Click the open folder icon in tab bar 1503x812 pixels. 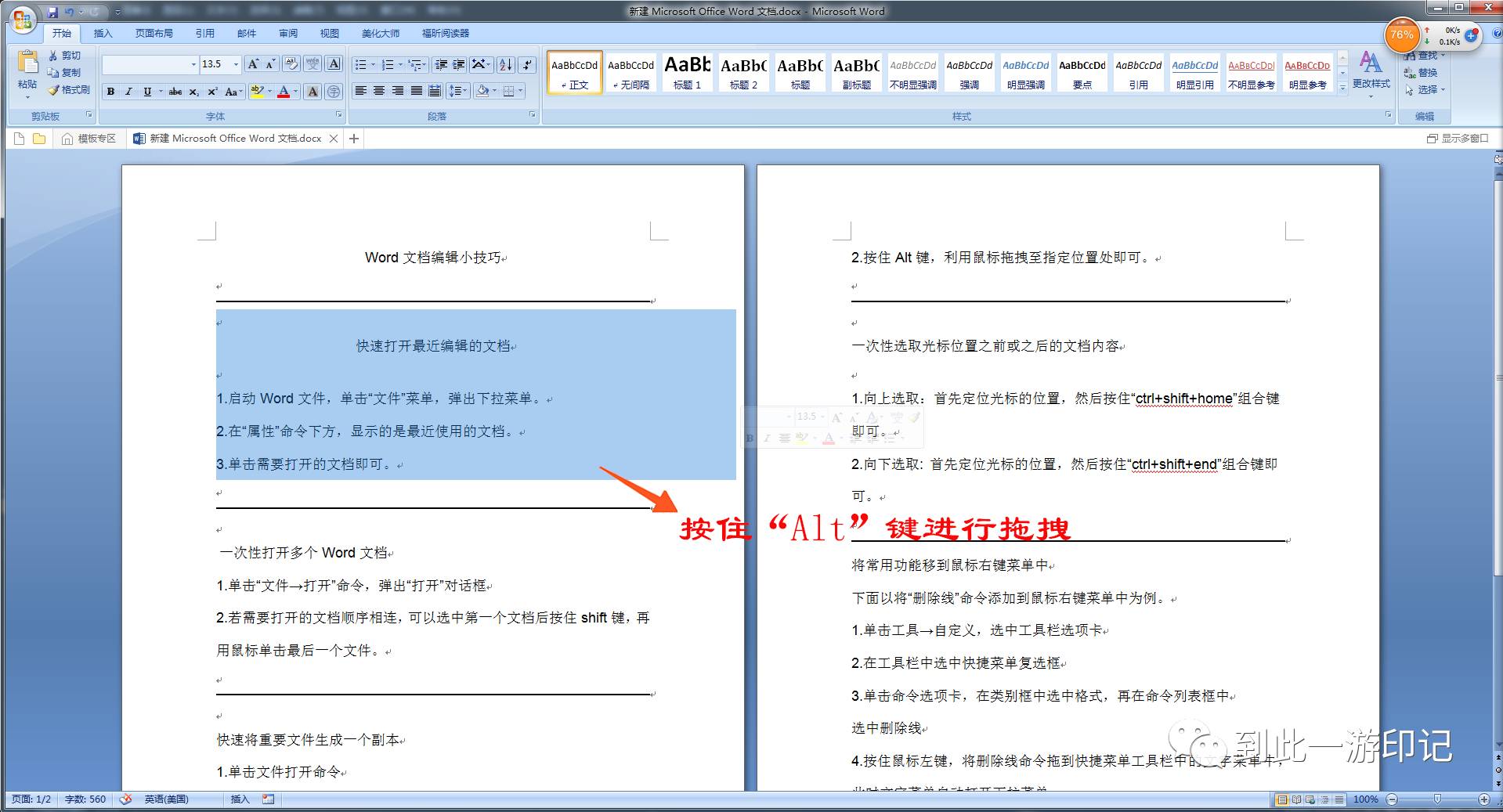[x=38, y=139]
